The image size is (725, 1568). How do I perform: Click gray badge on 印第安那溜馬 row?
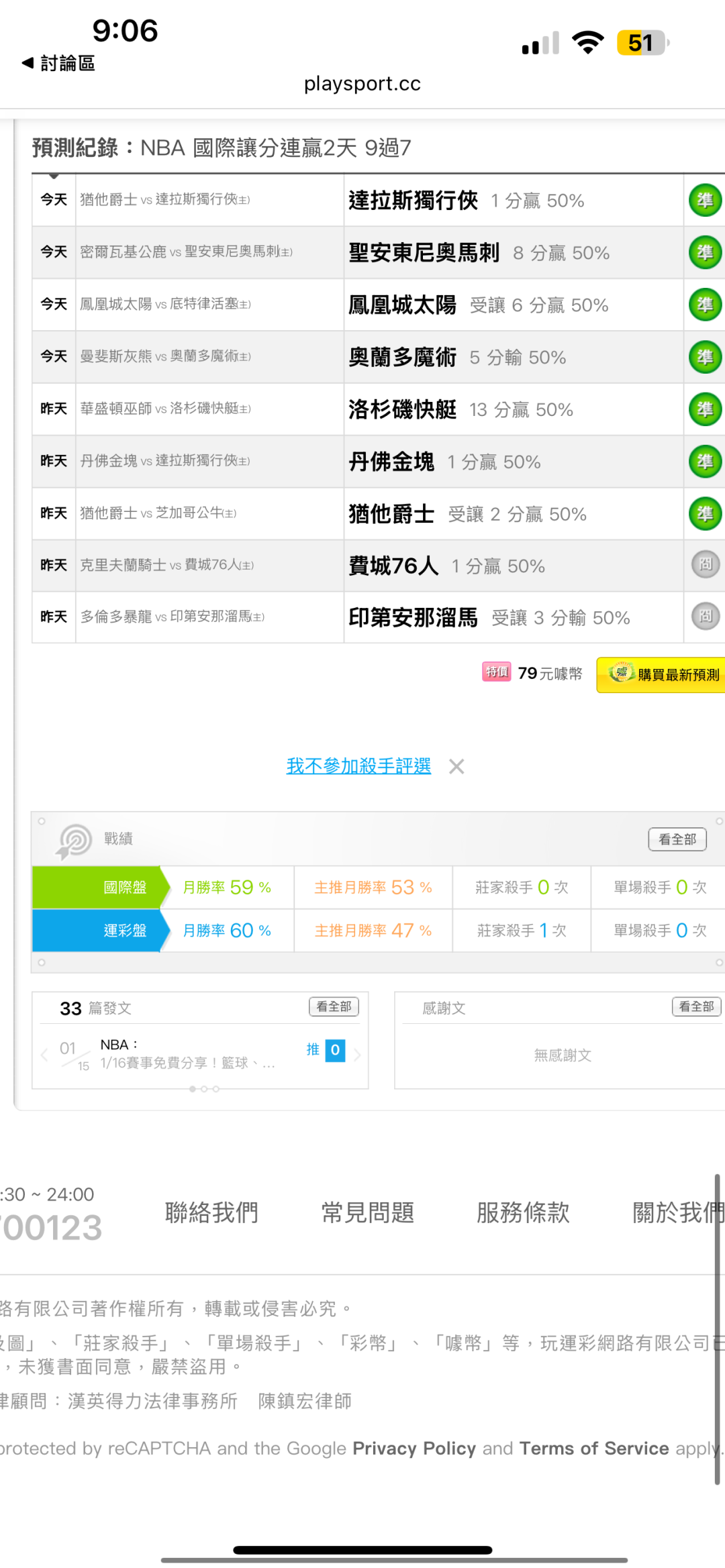point(705,617)
